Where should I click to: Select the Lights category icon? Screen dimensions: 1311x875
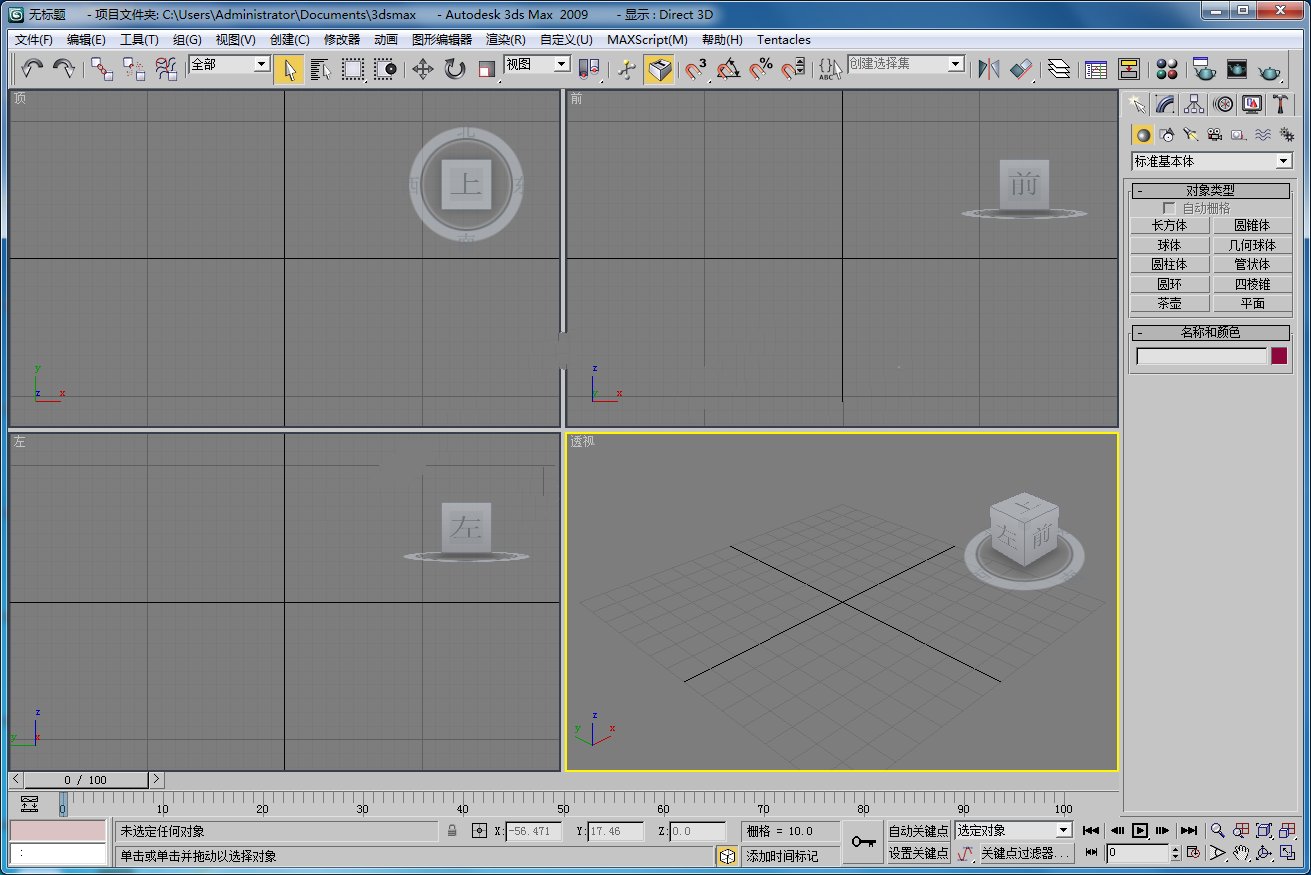[x=1190, y=134]
